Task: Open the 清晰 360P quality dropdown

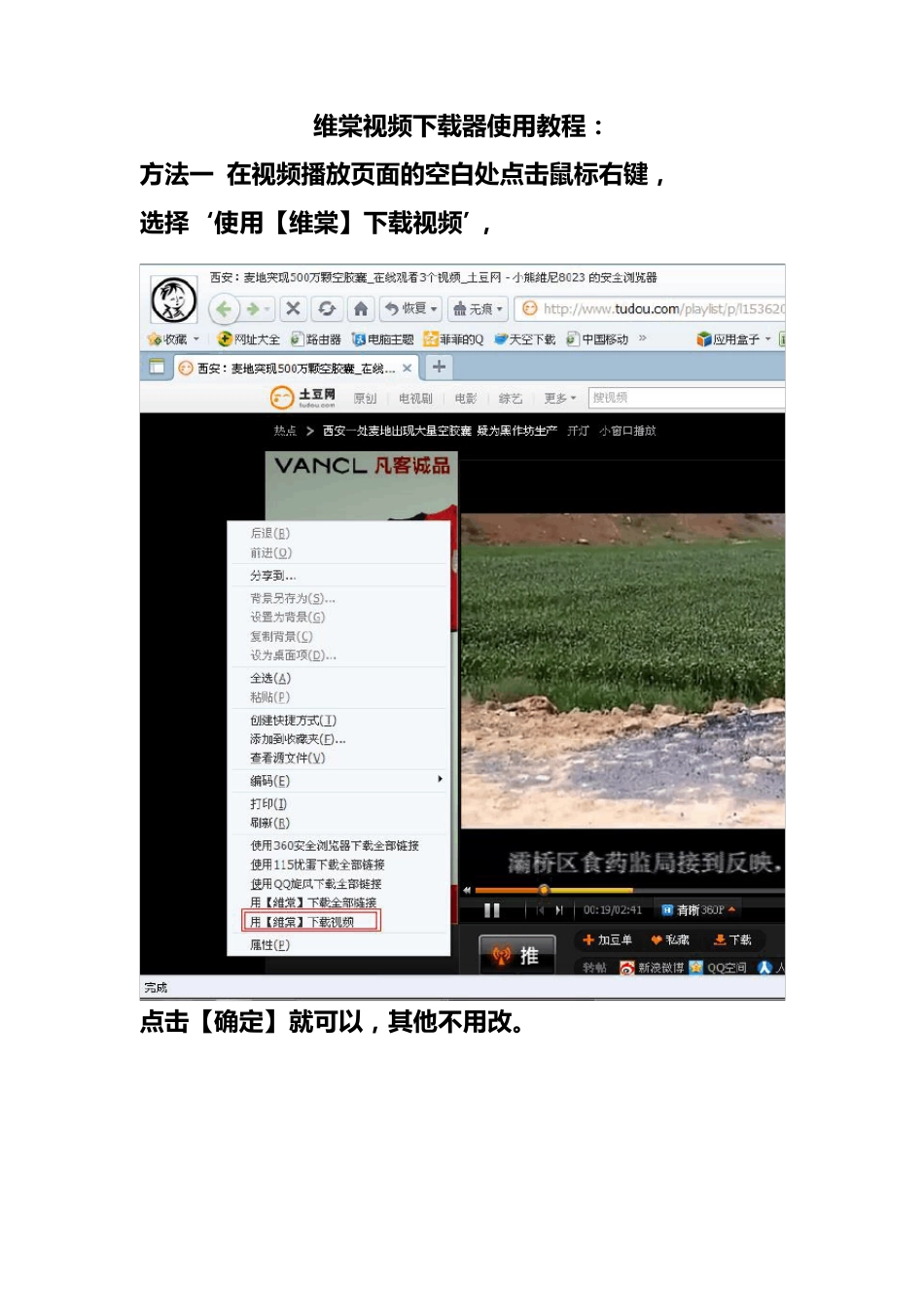Action: pos(698,910)
